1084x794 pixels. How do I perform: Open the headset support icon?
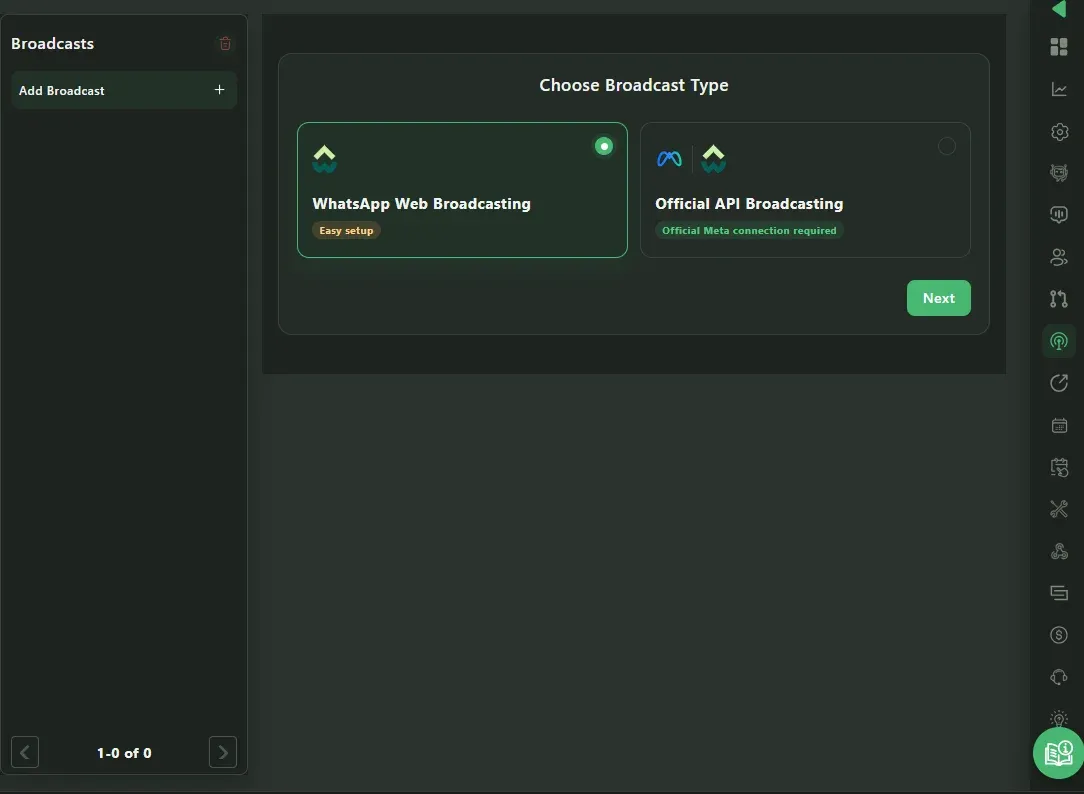[x=1058, y=677]
